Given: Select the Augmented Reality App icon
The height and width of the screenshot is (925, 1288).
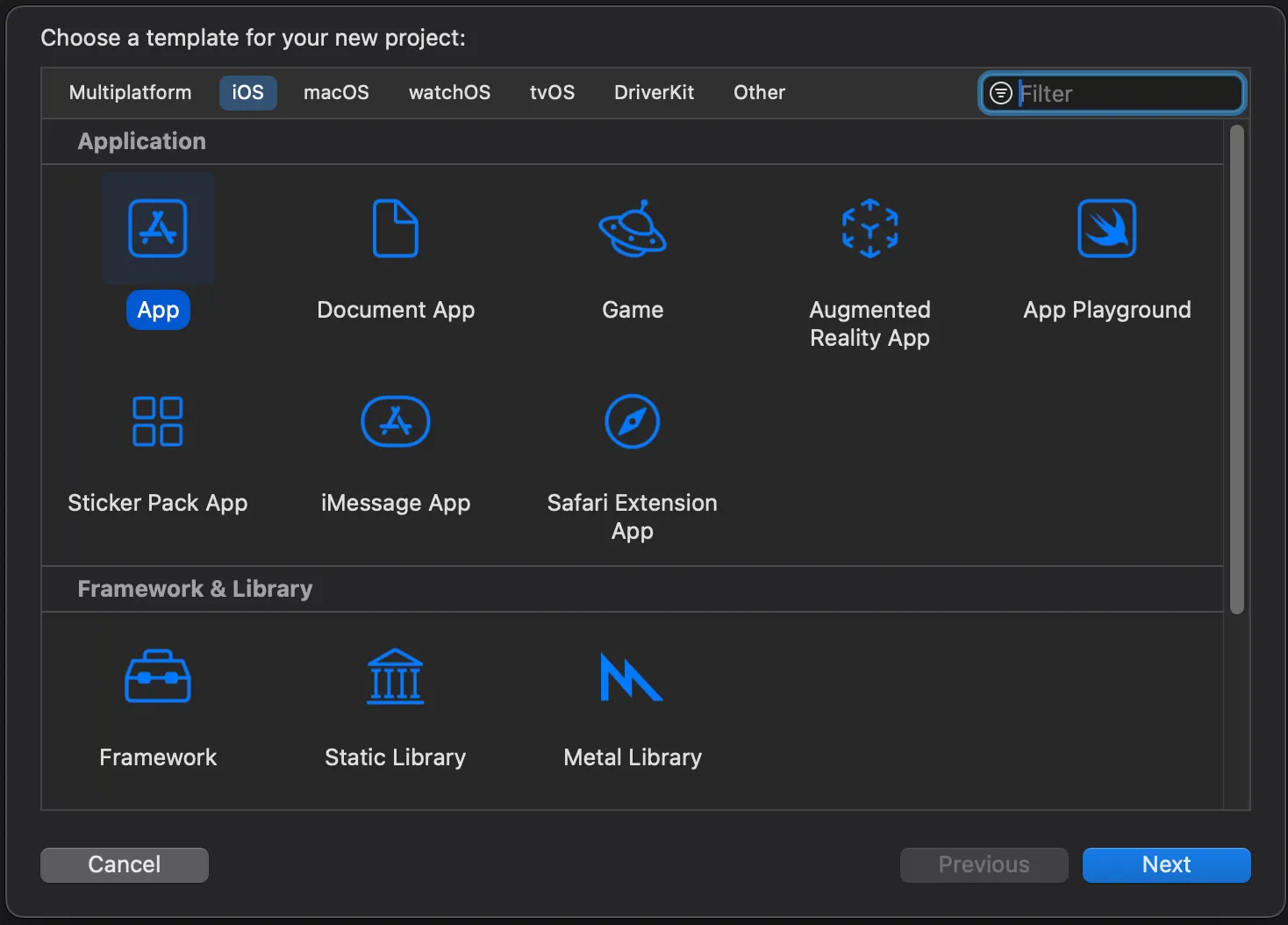Looking at the screenshot, I should (869, 228).
